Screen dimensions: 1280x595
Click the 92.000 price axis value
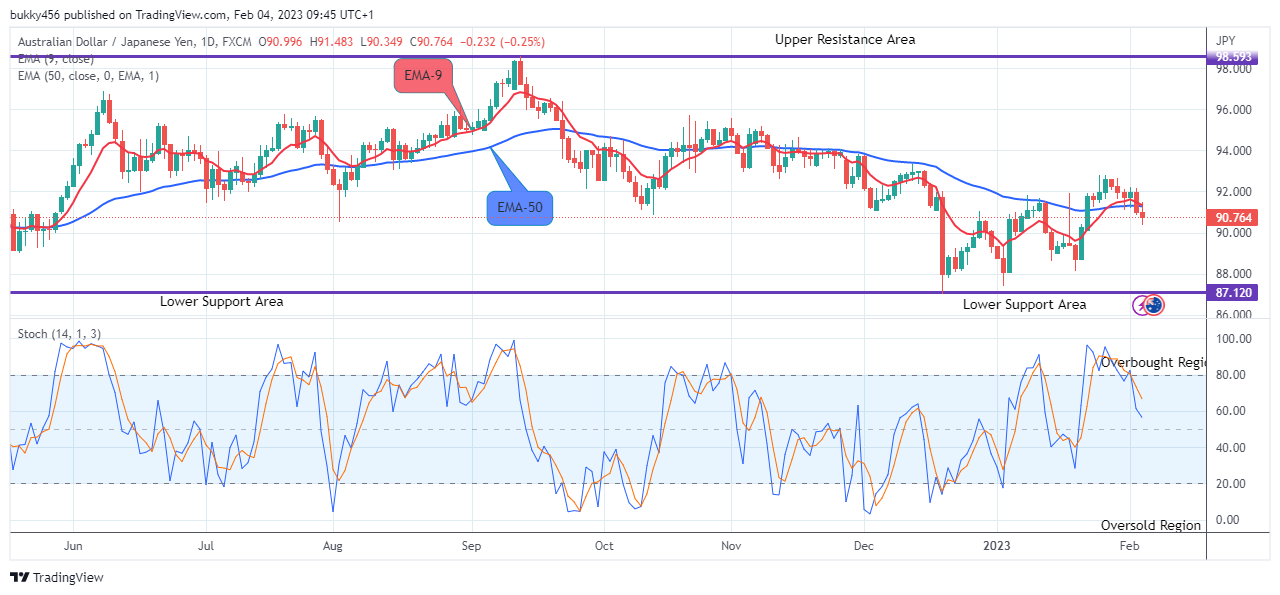point(1236,192)
